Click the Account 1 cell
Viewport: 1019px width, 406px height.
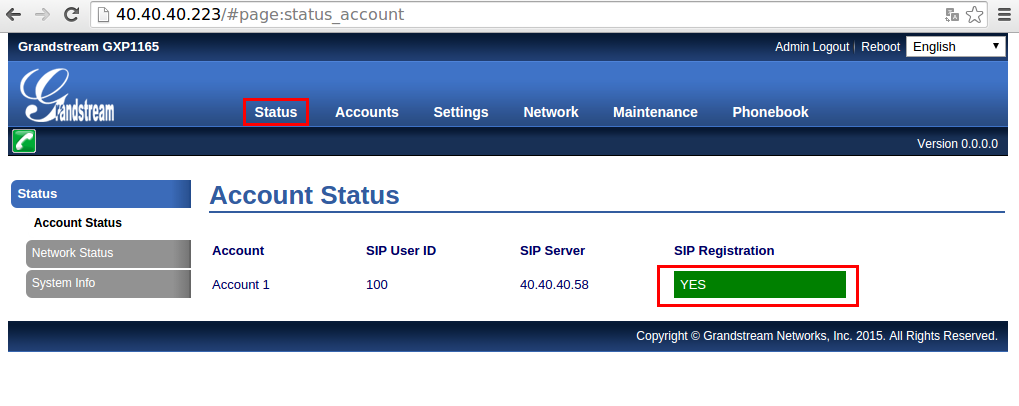point(240,285)
